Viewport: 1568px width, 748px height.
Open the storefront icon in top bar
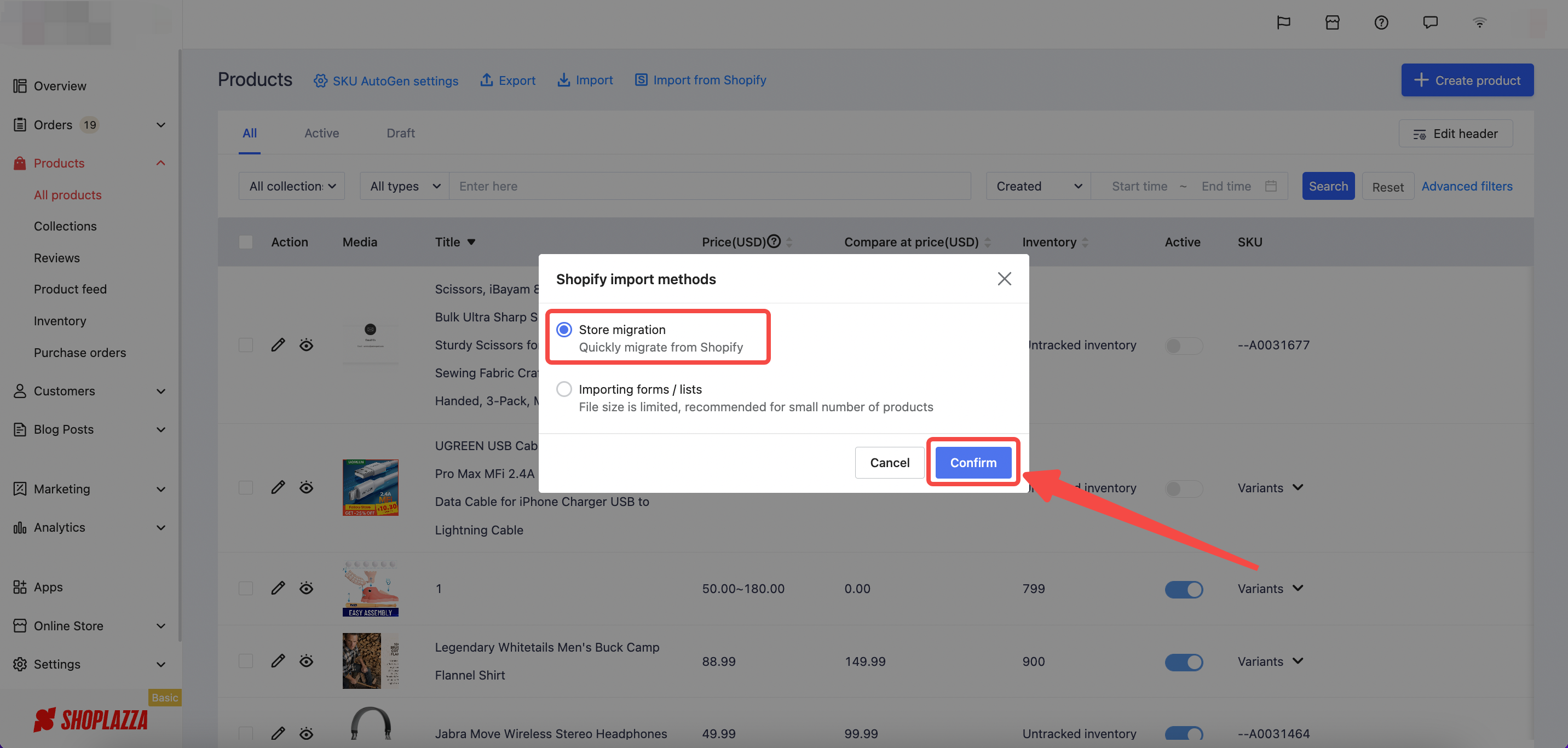click(1332, 22)
